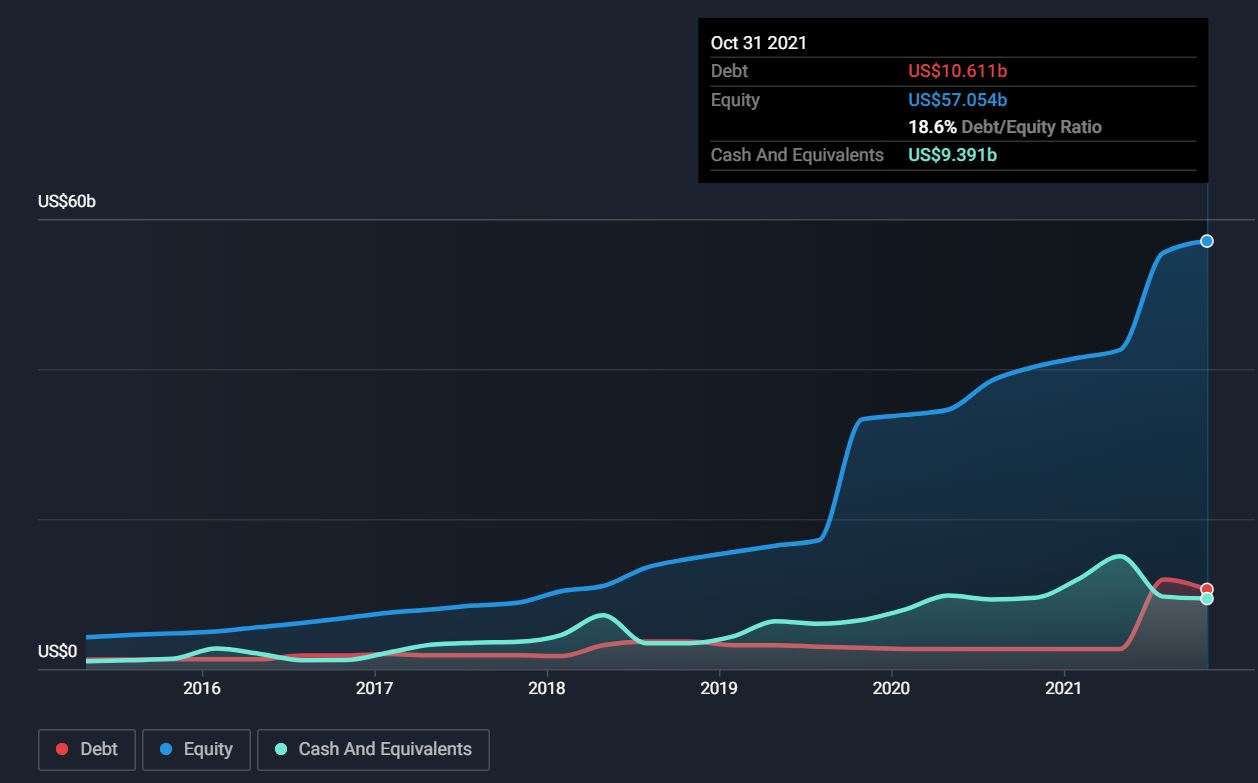Click Cash And Equivalents label in tooltip

(797, 155)
